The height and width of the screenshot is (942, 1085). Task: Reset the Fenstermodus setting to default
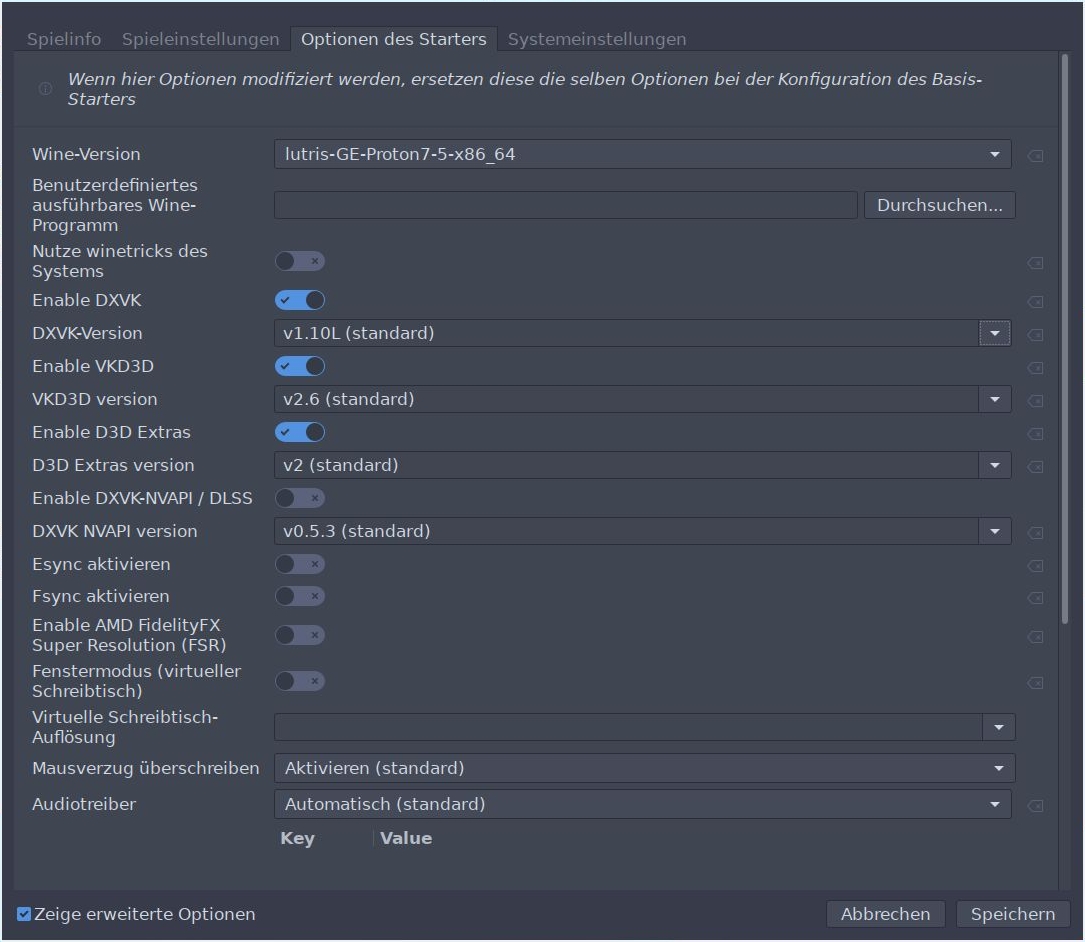pyautogui.click(x=1036, y=682)
